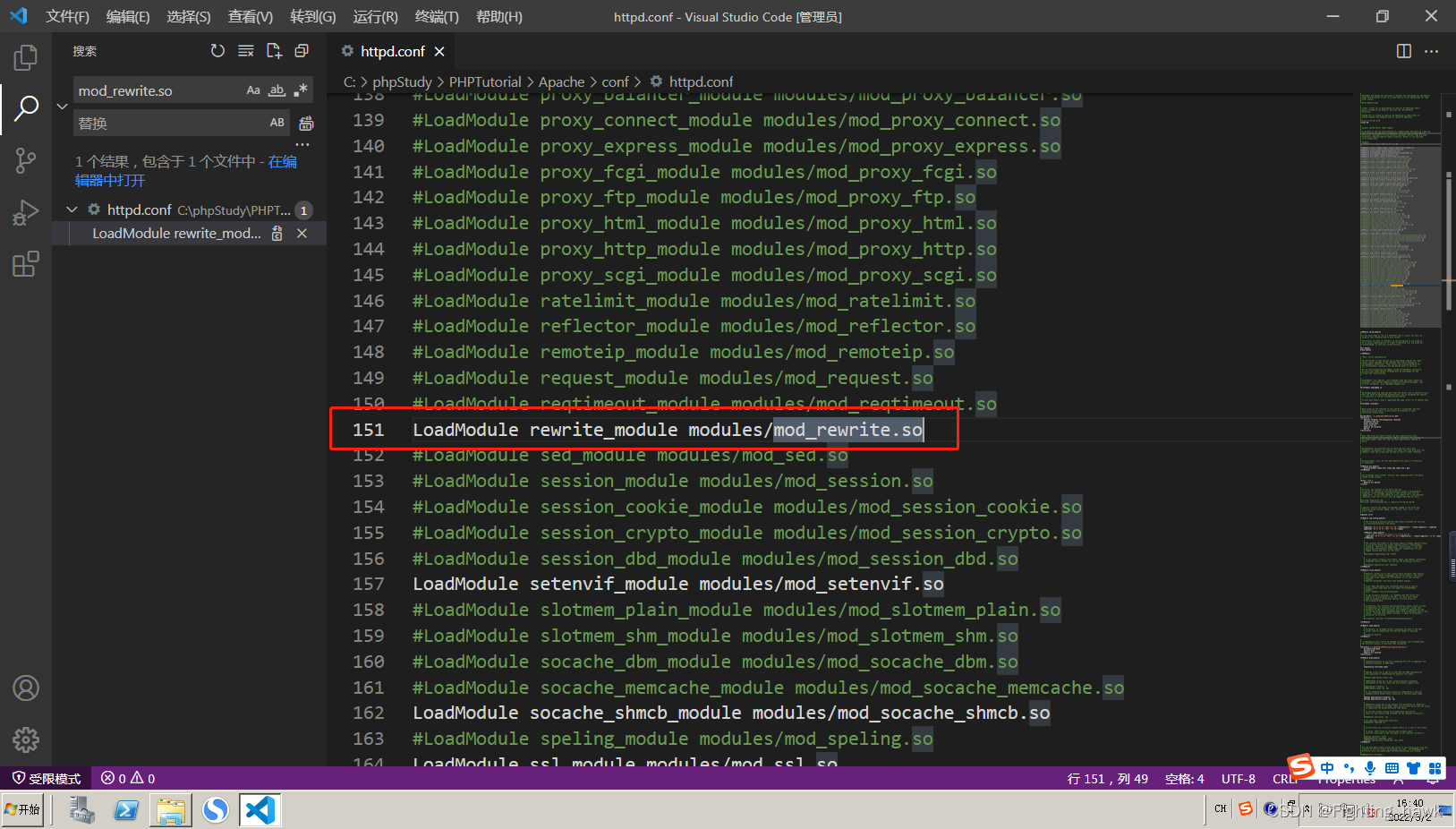Select the httpd.conf editor tab
1456x829 pixels.
click(392, 51)
